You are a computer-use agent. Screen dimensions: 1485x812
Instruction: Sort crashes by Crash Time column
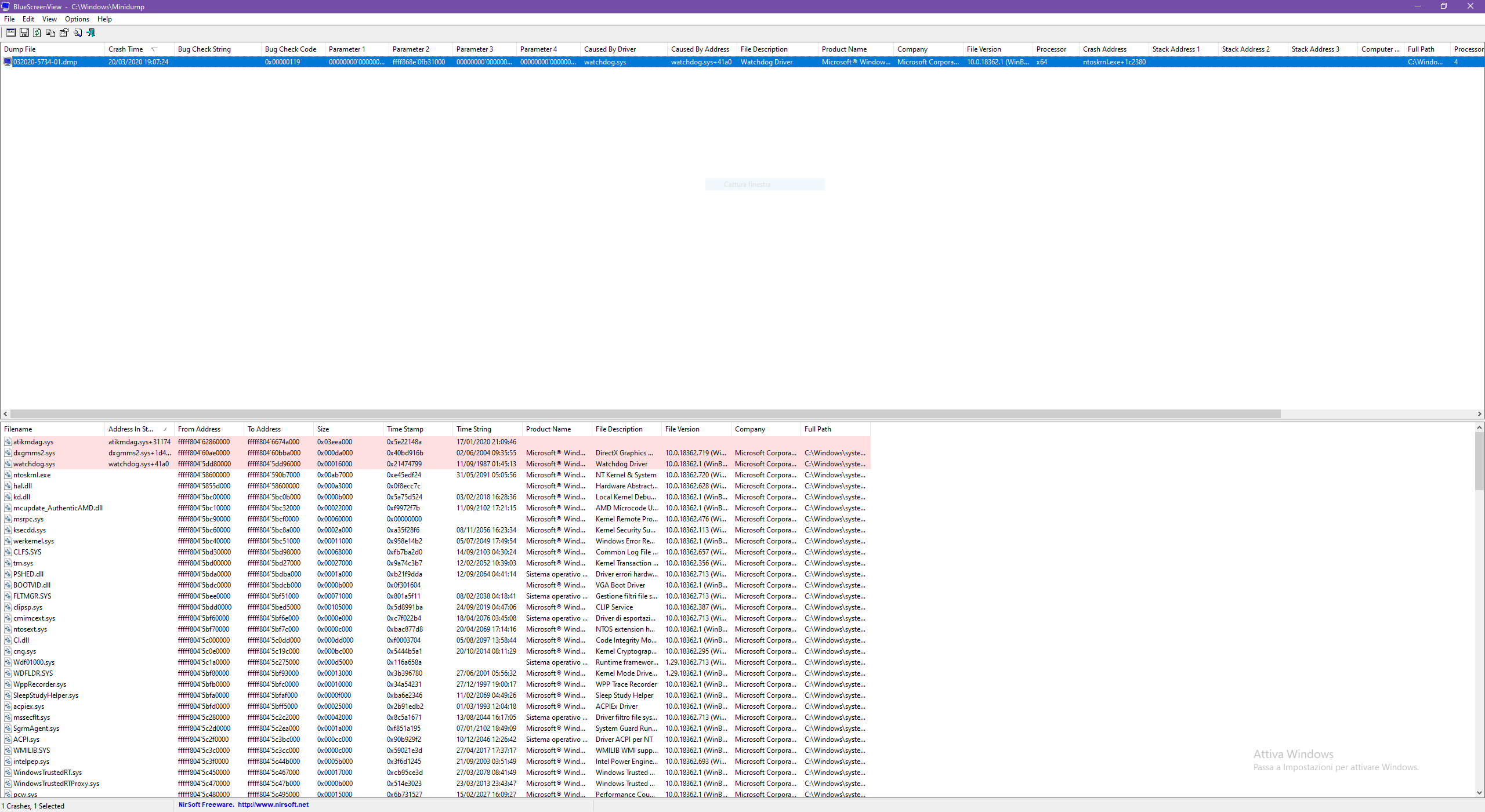[126, 49]
